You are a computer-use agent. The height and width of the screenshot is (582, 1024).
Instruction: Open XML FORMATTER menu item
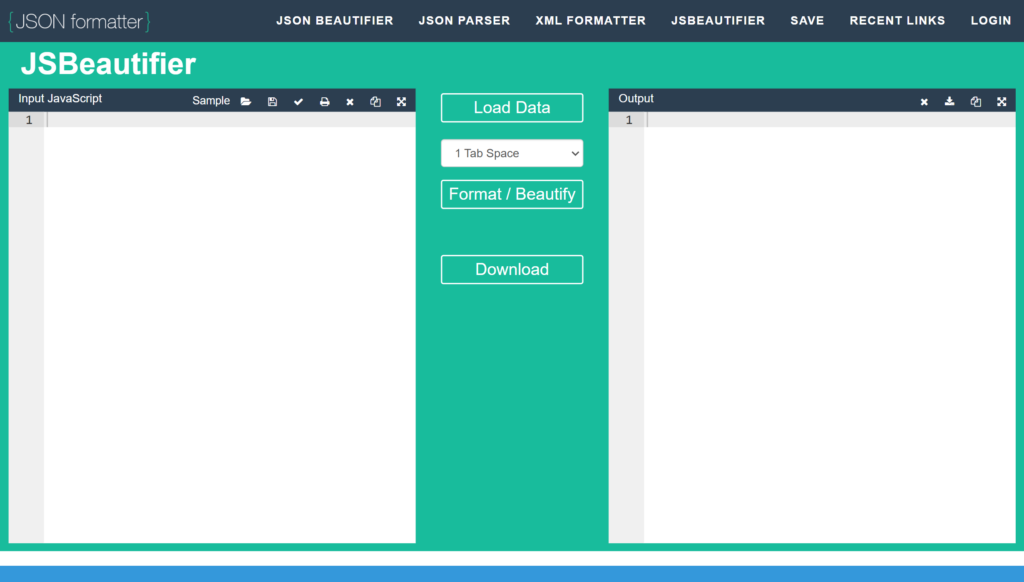coord(590,21)
